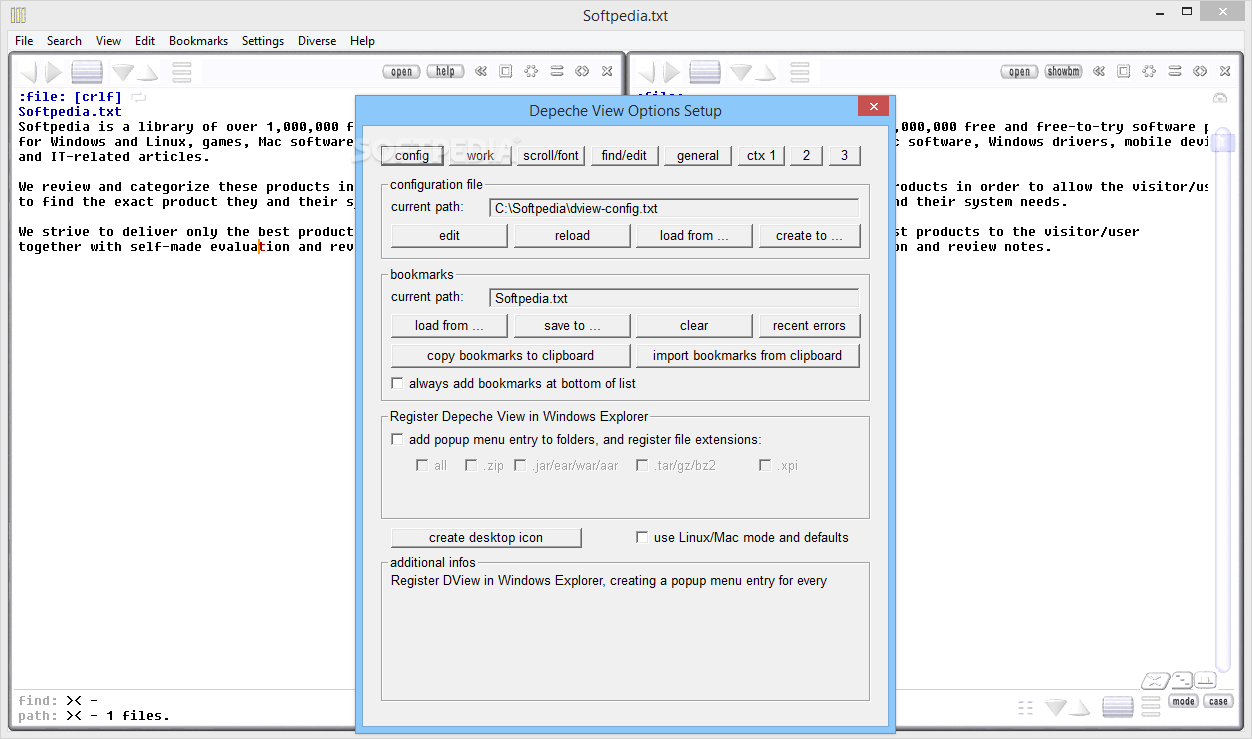The width and height of the screenshot is (1252, 739).
Task: Click the reload configuration button
Action: pyautogui.click(x=572, y=236)
